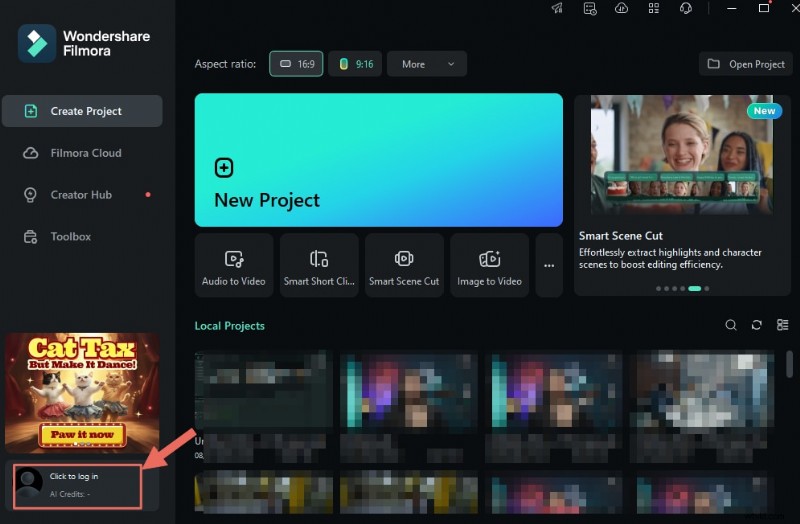Viewport: 800px width, 524px height.
Task: Go to Creator Hub
Action: 82,194
